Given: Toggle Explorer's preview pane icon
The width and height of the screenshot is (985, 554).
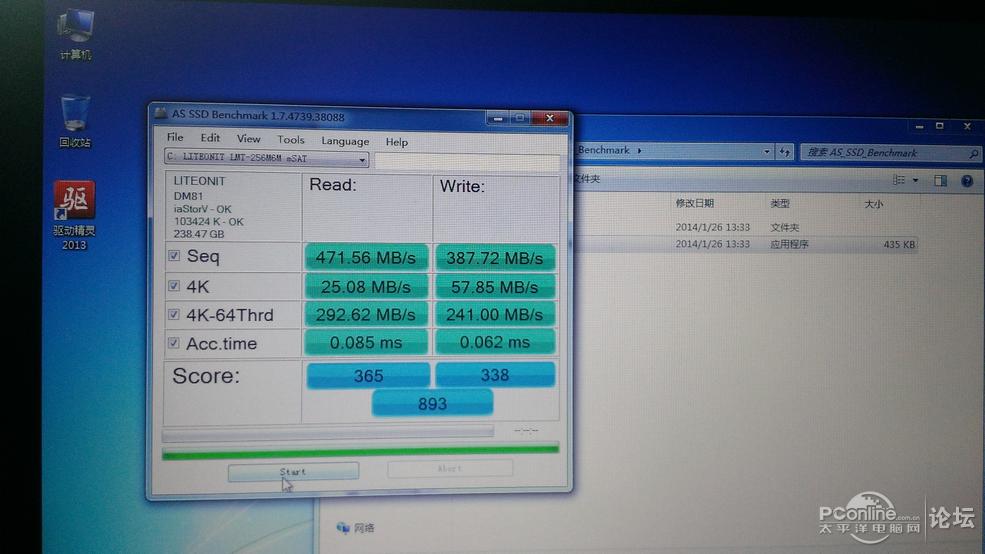Looking at the screenshot, I should pos(940,181).
